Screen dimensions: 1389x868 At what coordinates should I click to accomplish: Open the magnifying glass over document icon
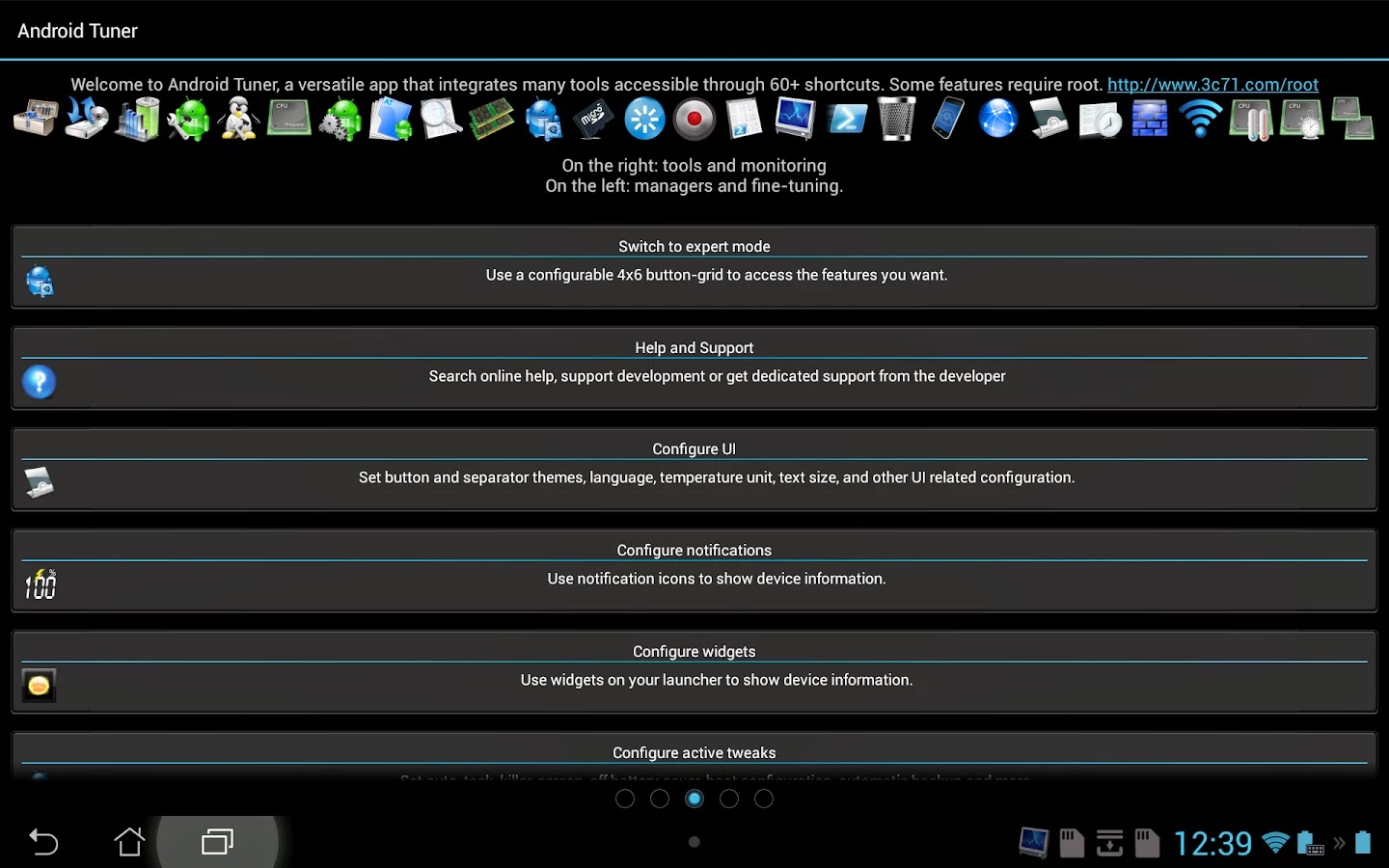(441, 120)
